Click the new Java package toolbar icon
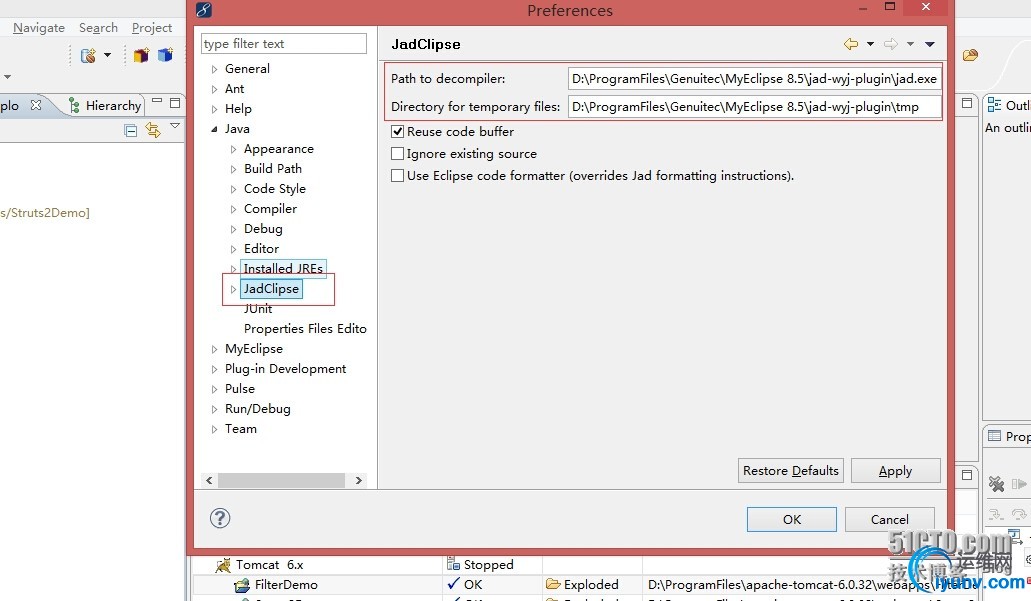This screenshot has width=1031, height=601. pos(141,55)
